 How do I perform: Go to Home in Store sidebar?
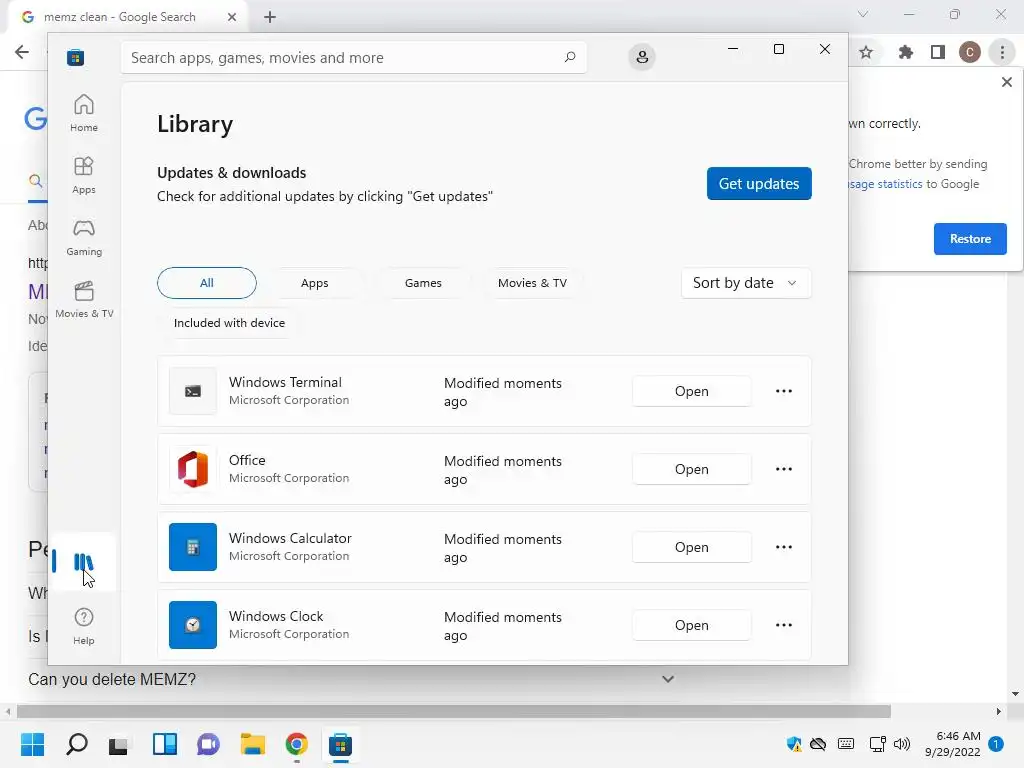pyautogui.click(x=84, y=113)
